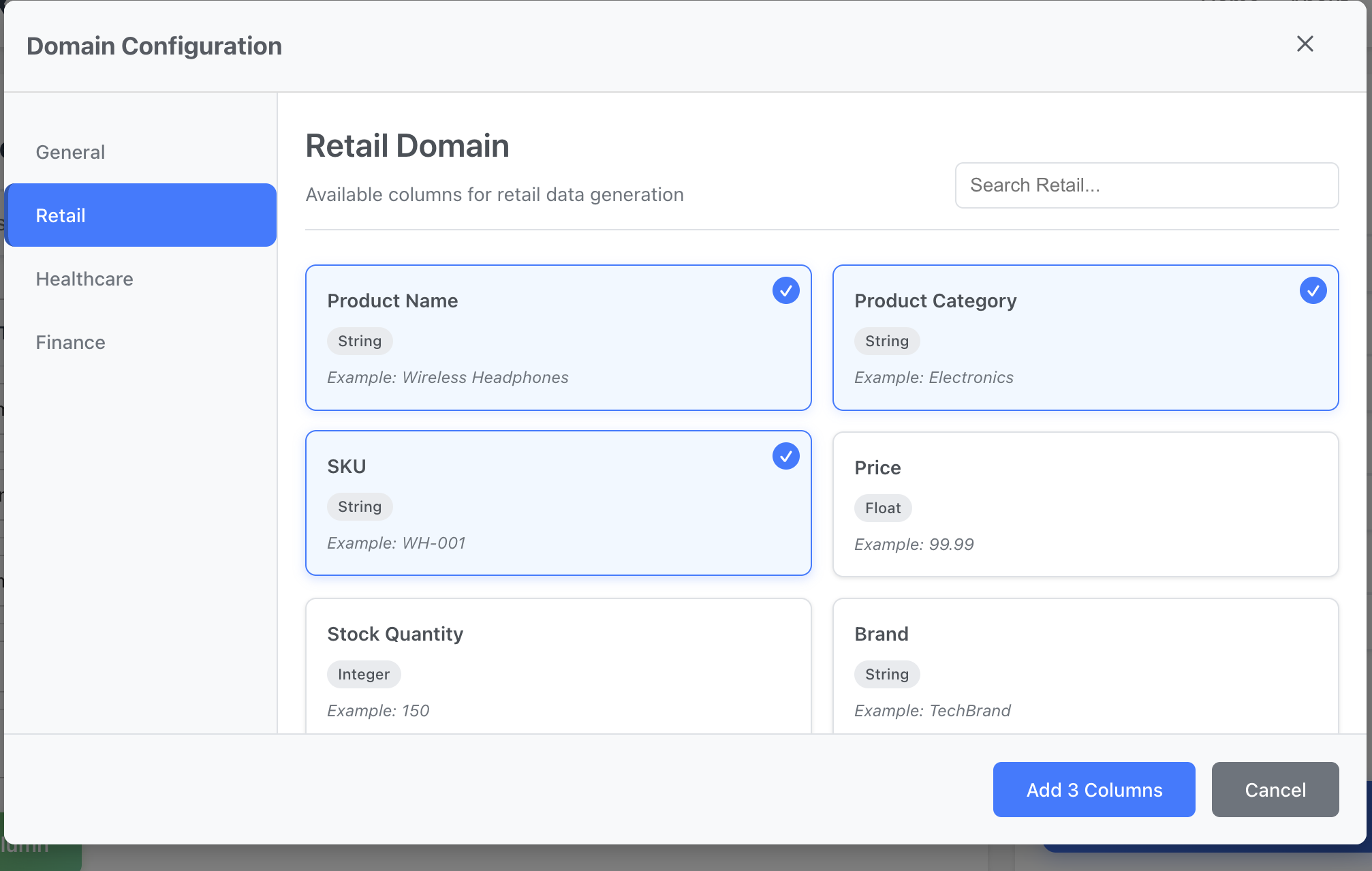The height and width of the screenshot is (871, 1372).
Task: Click the String badge on Product Name
Action: 360,341
